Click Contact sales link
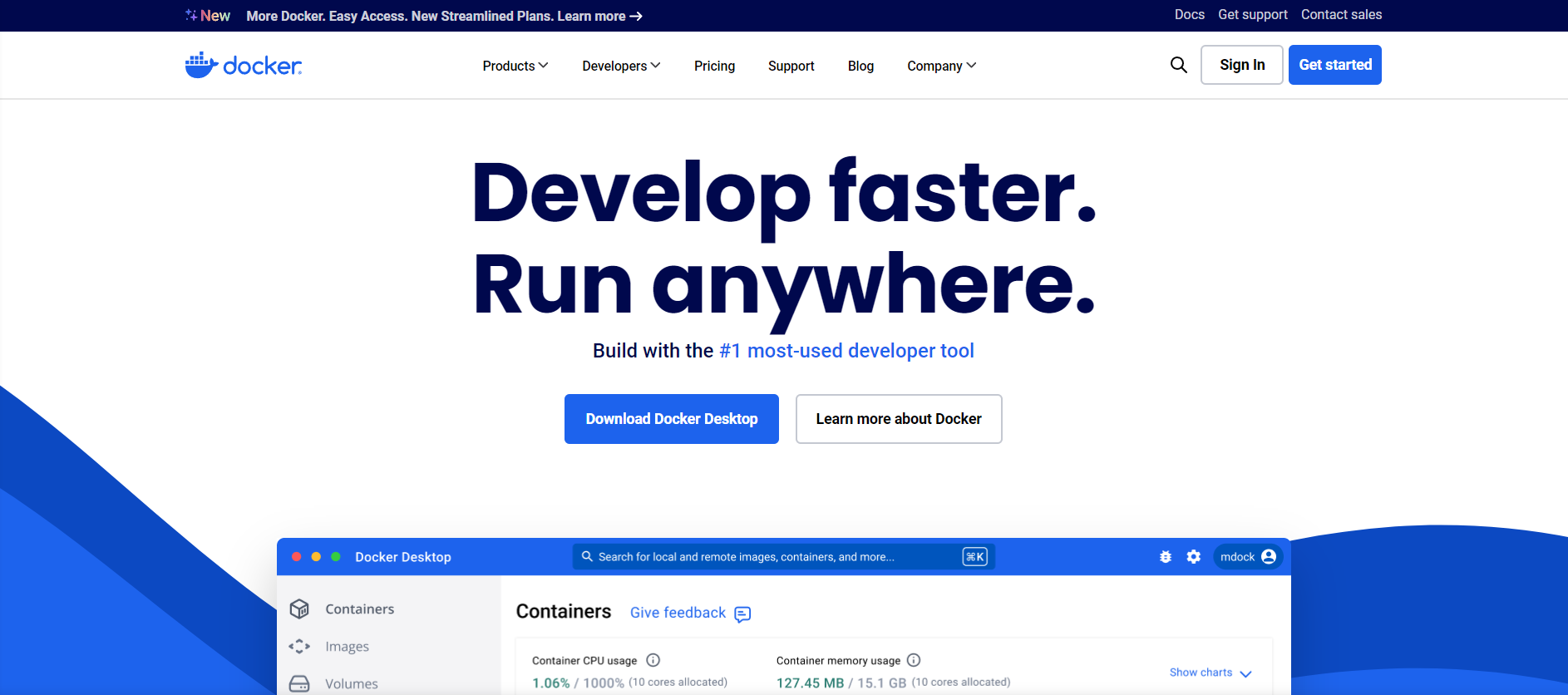The width and height of the screenshot is (1568, 695). pos(1341,15)
